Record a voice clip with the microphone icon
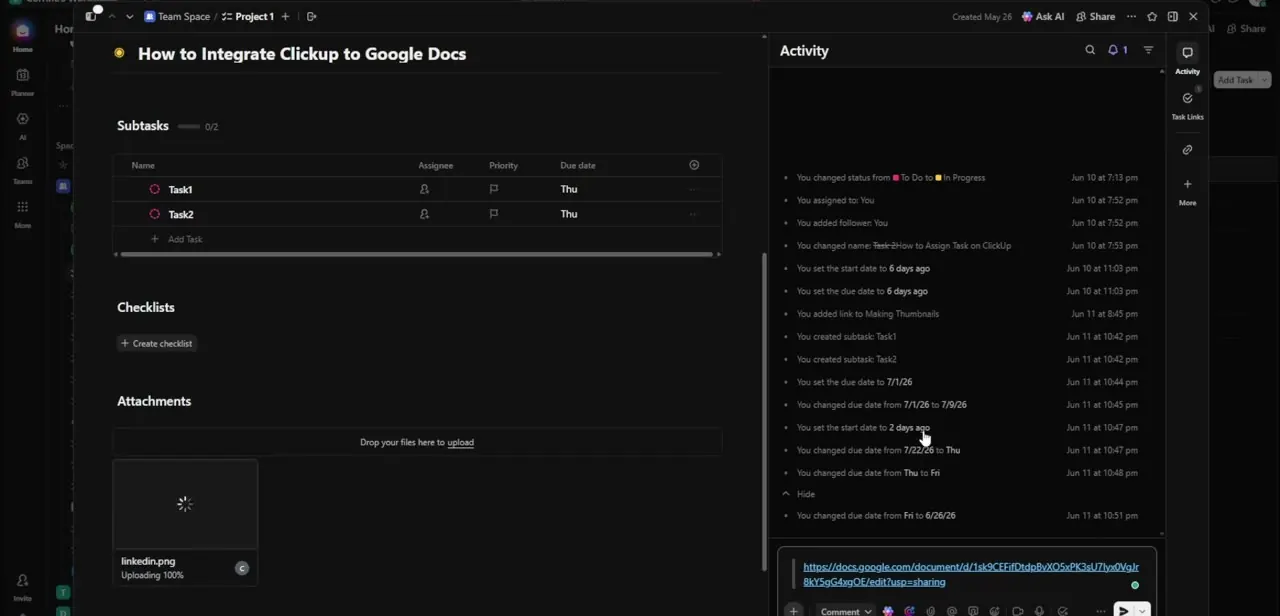The width and height of the screenshot is (1280, 616). click(x=1039, y=611)
